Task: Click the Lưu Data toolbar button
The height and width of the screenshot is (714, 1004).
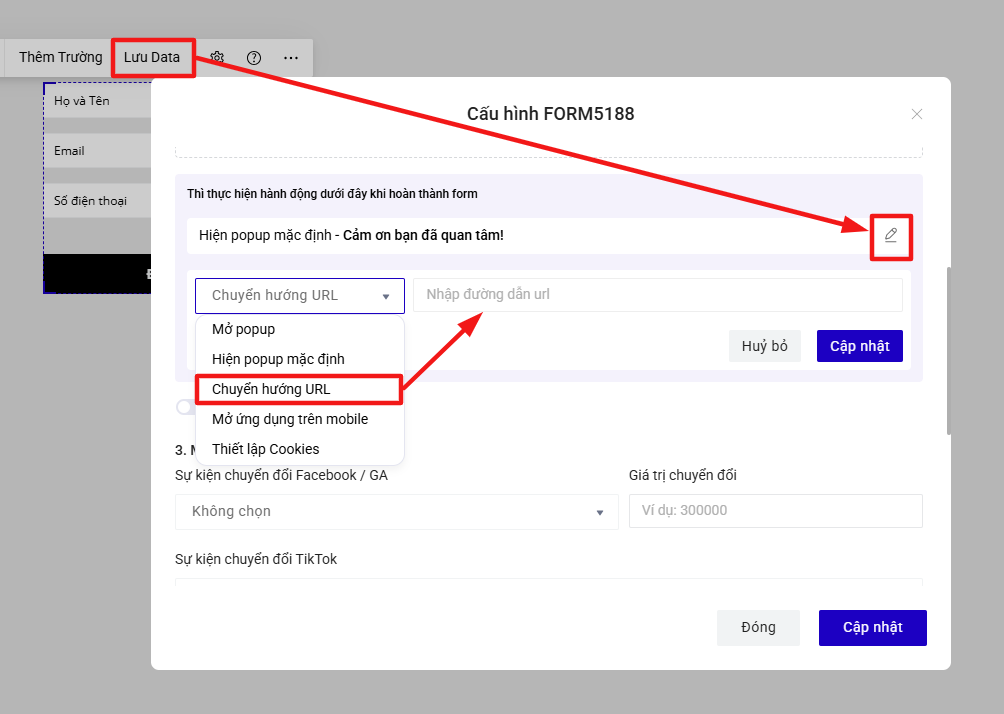Action: coord(152,57)
